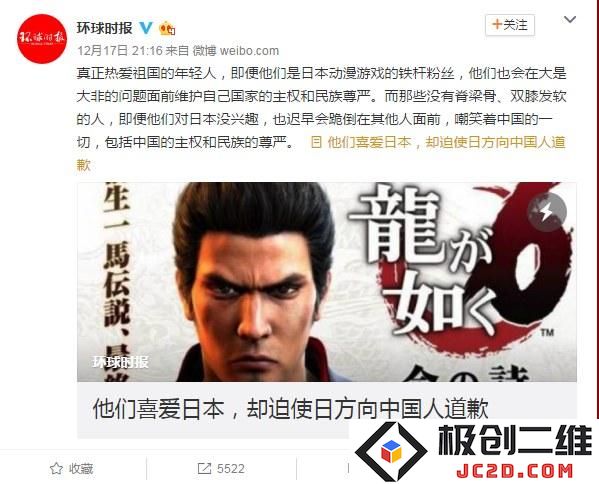This screenshot has height=484, width=599.
Task: Click the article icon before the headline link
Action: [x=316, y=142]
